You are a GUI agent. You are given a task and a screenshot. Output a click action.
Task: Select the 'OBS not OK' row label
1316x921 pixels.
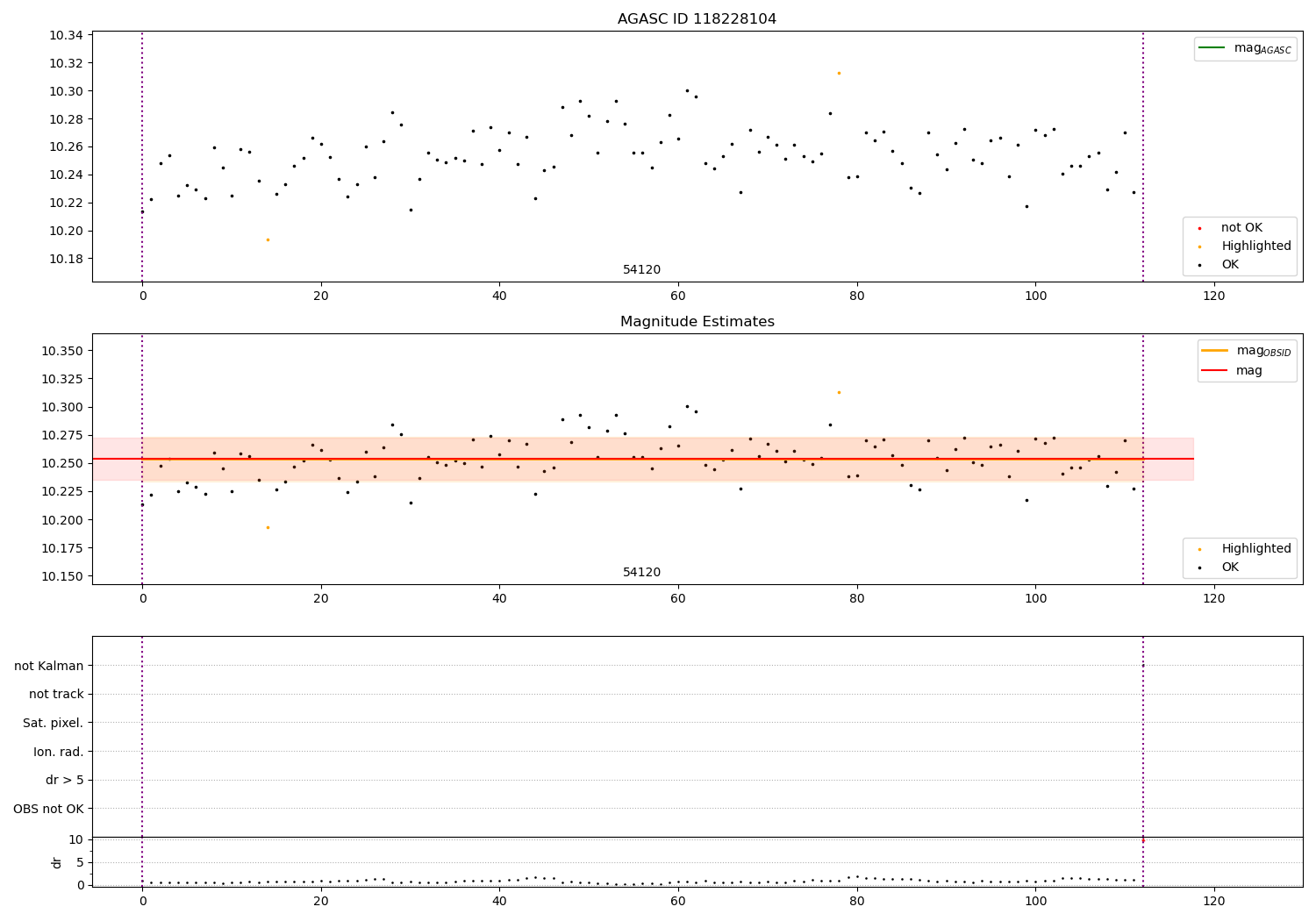[49, 809]
